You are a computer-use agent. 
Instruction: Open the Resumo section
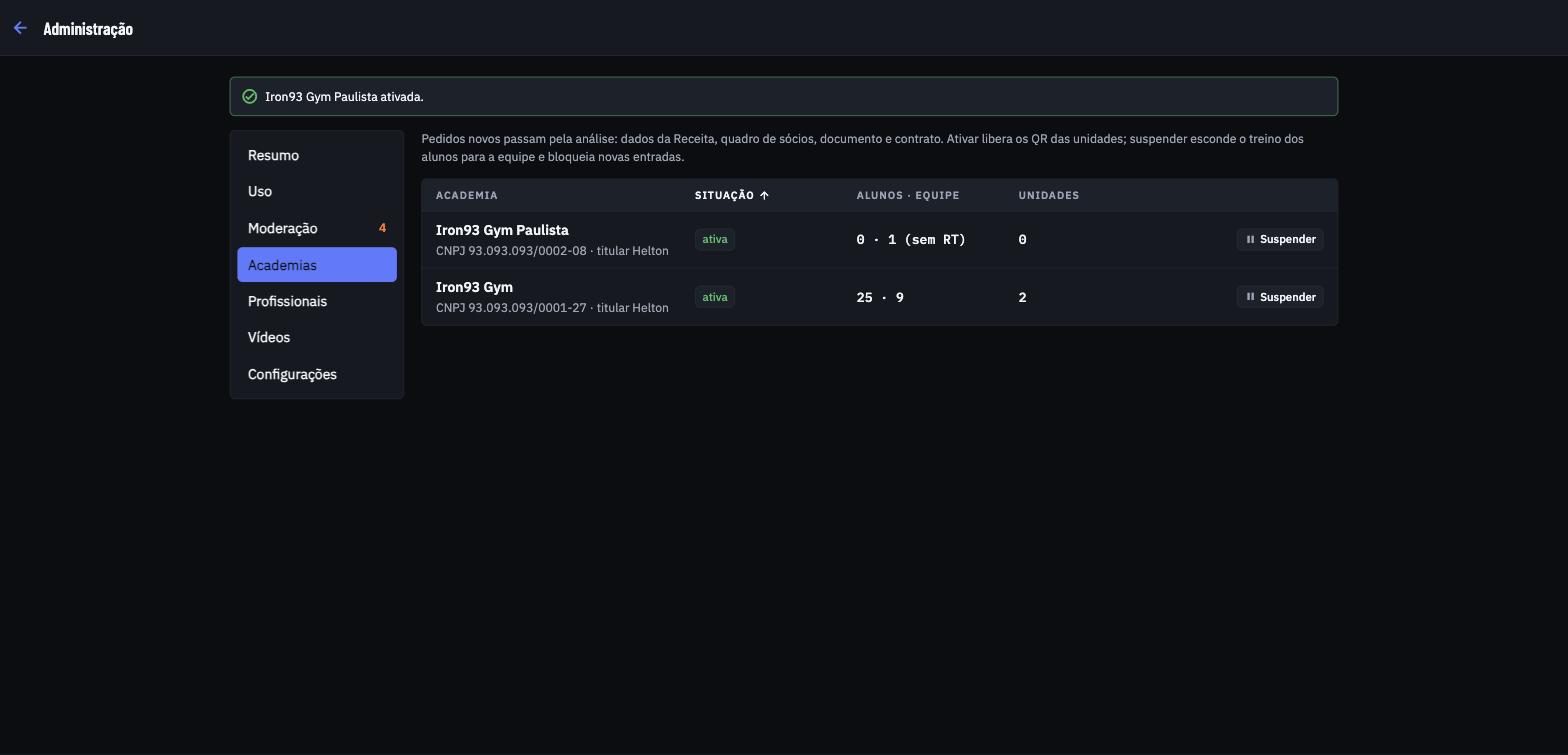point(317,155)
